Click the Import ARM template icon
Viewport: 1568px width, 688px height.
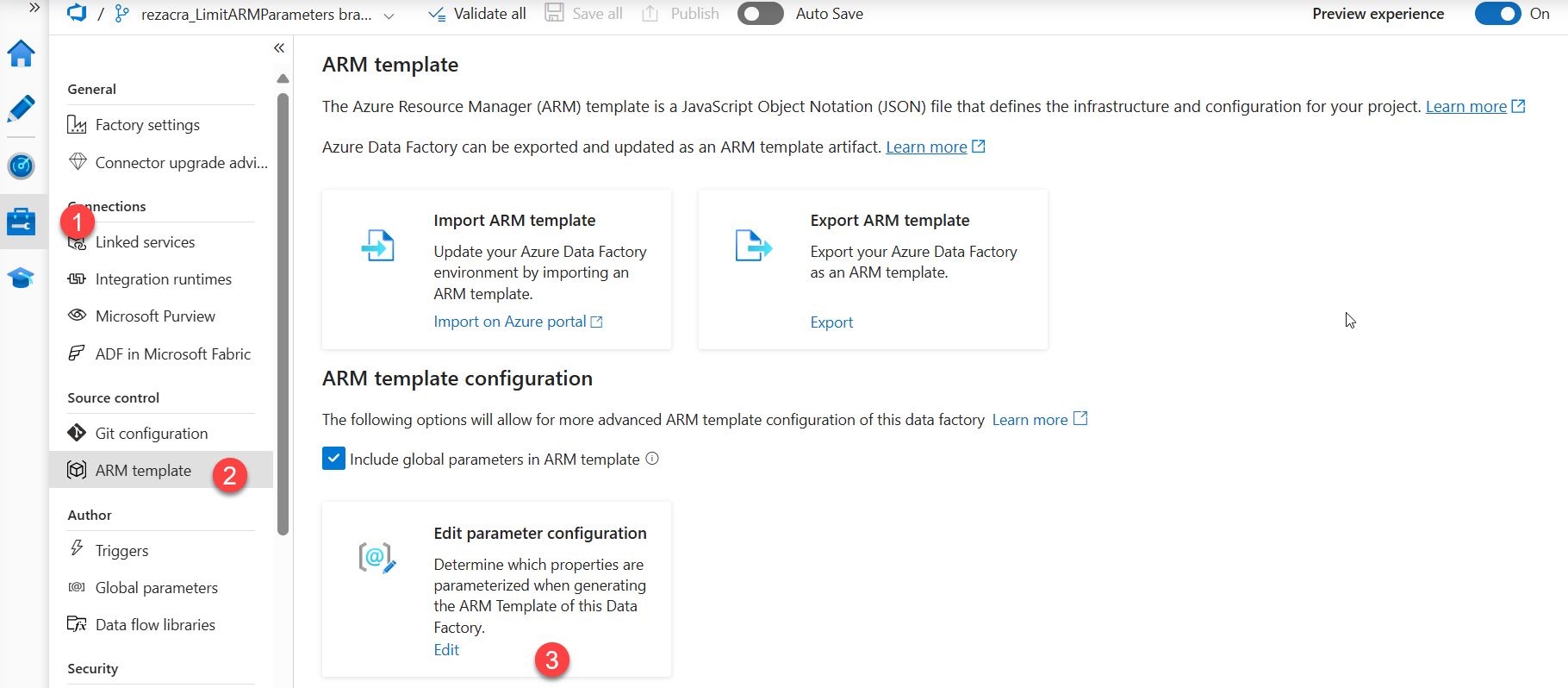coord(377,246)
